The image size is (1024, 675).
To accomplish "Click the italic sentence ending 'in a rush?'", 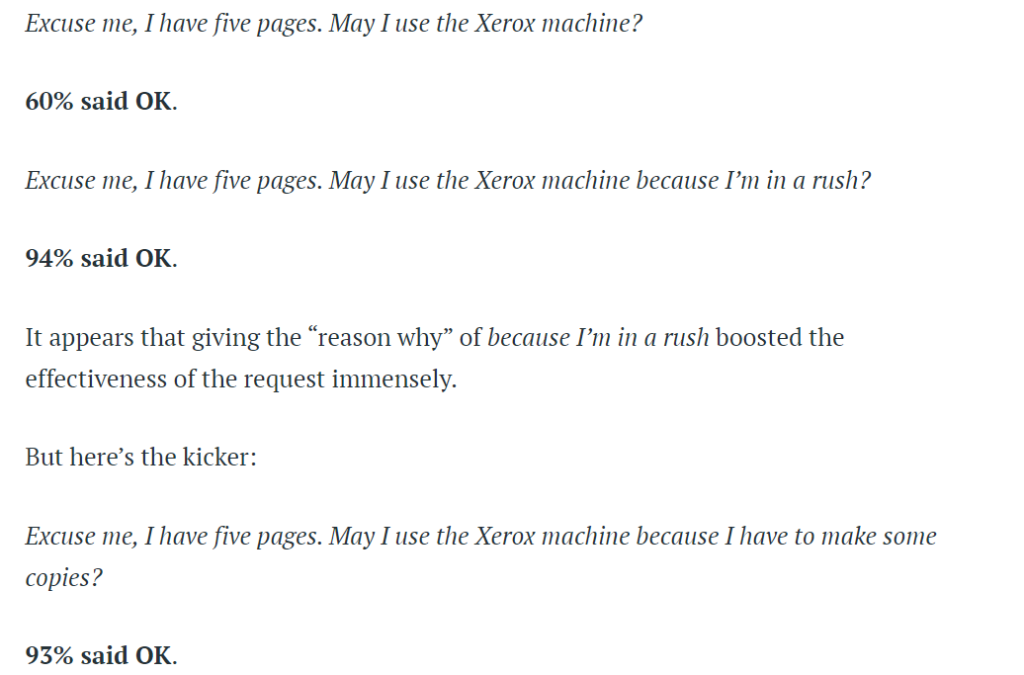I will coord(448,181).
